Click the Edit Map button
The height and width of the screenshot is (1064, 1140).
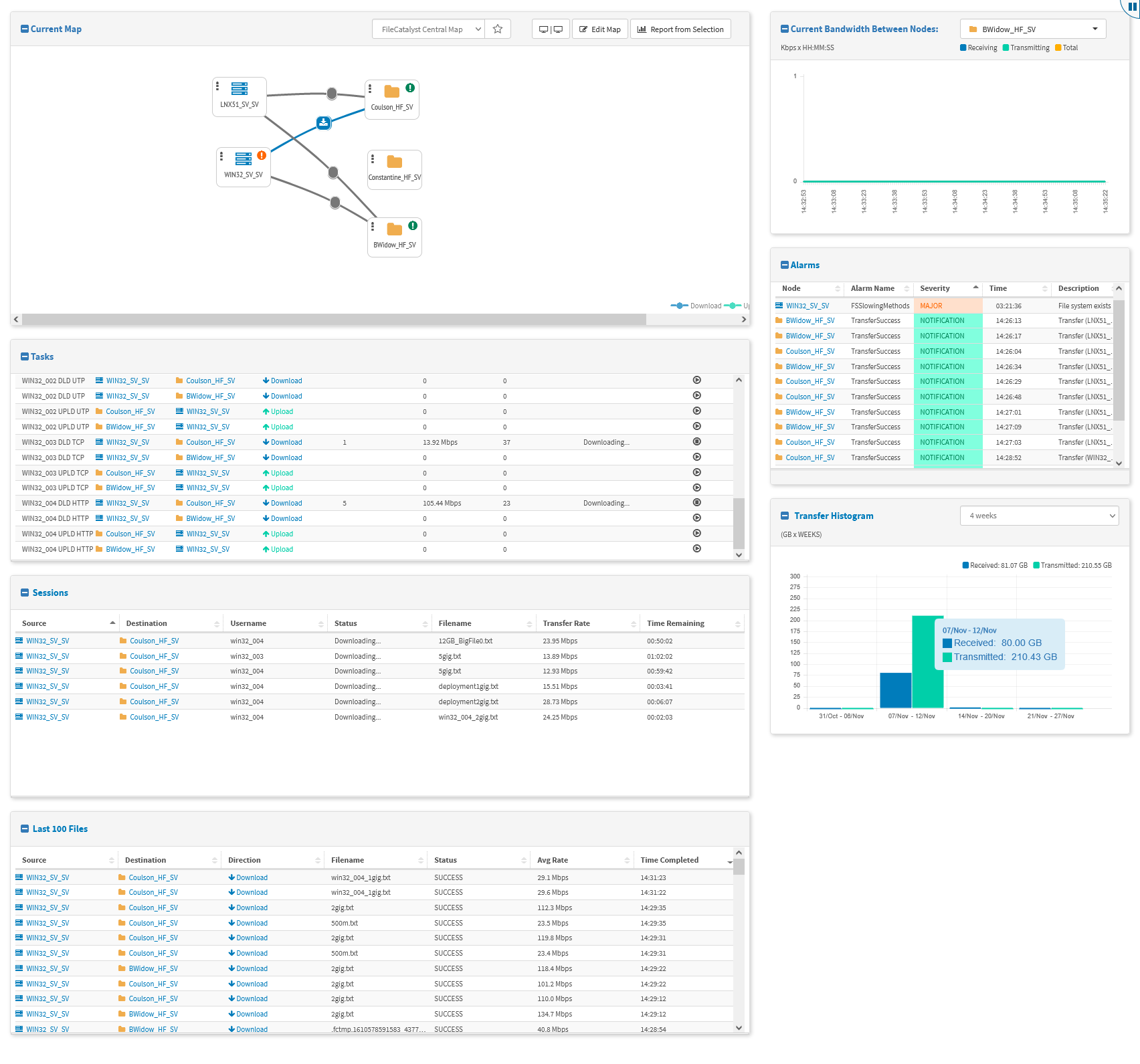[x=599, y=29]
